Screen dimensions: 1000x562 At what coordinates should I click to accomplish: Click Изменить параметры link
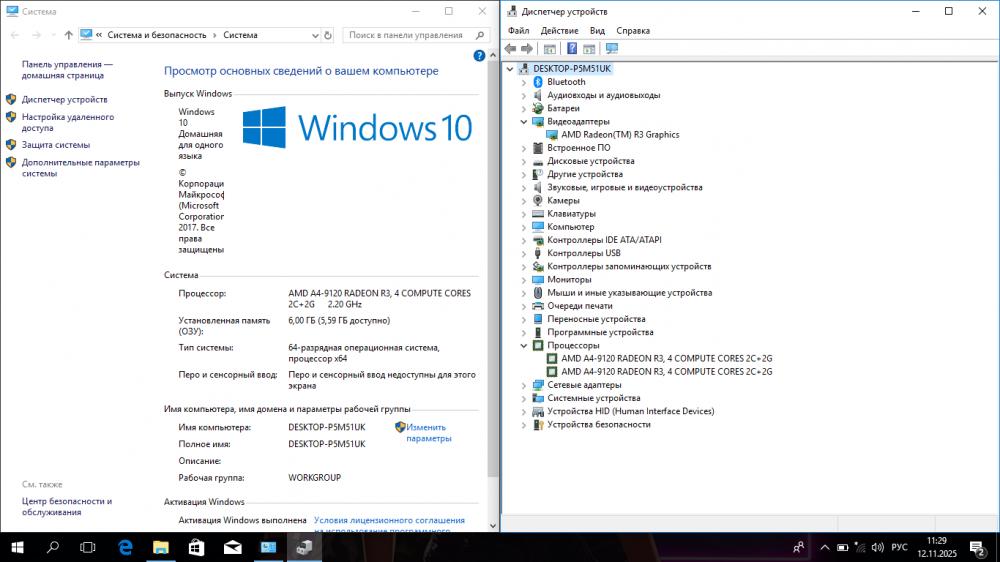[x=429, y=433]
